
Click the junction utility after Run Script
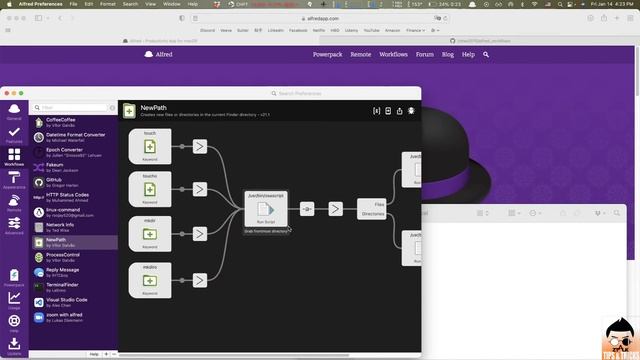pyautogui.click(x=307, y=209)
